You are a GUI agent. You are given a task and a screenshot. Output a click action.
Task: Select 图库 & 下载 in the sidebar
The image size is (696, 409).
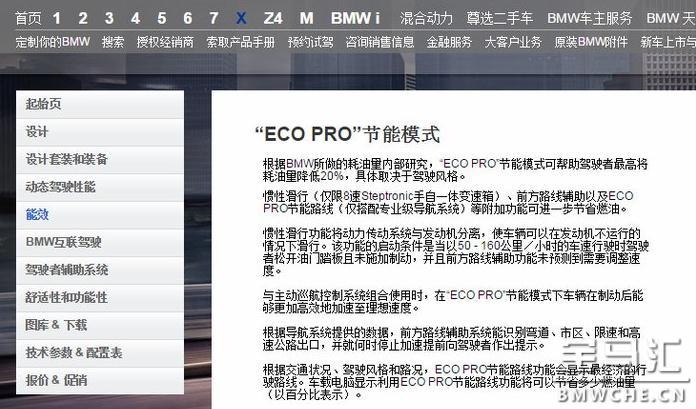(100, 325)
